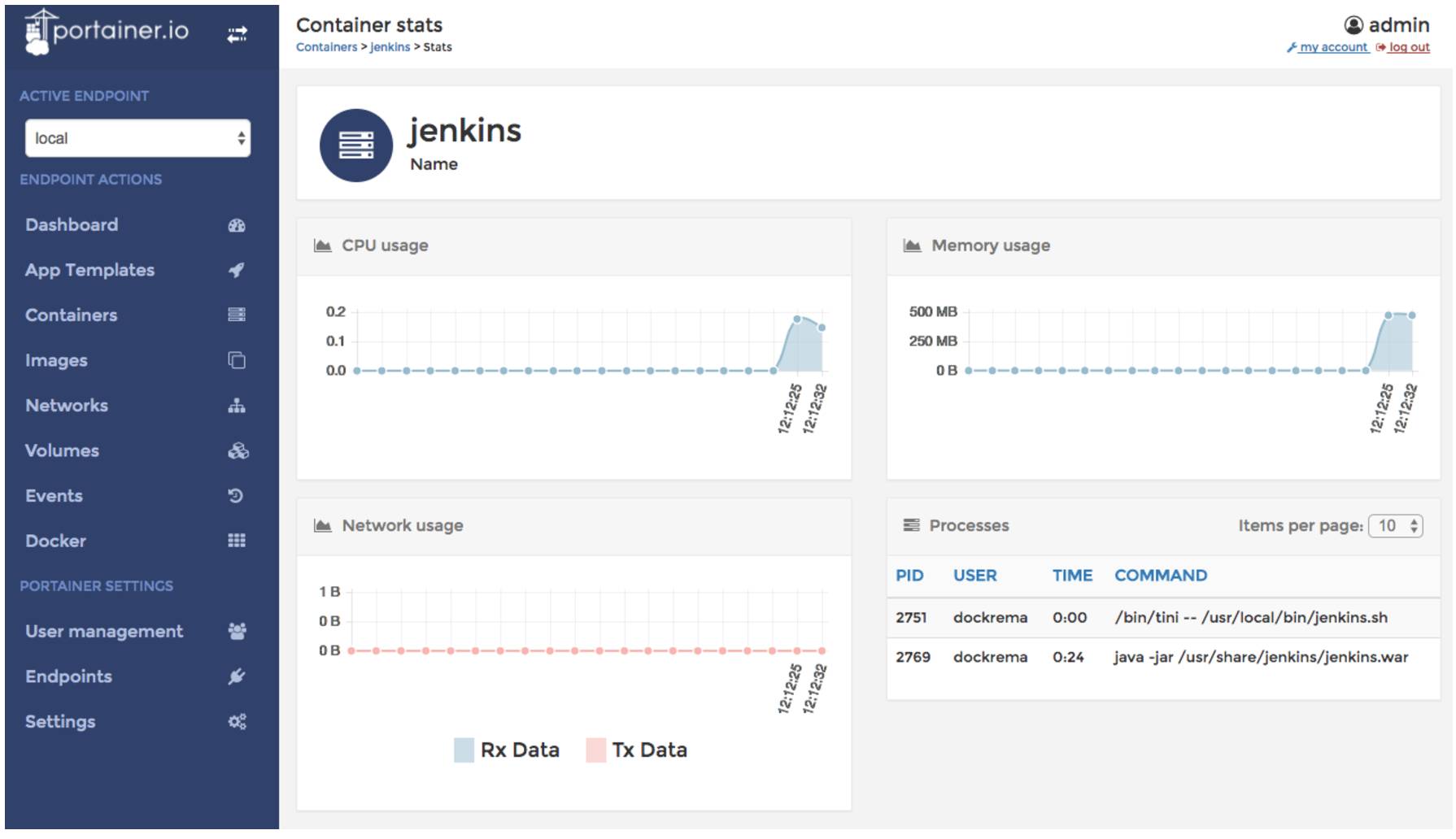1456x839 pixels.
Task: Click the /bin/tini command cell
Action: [x=1251, y=618]
